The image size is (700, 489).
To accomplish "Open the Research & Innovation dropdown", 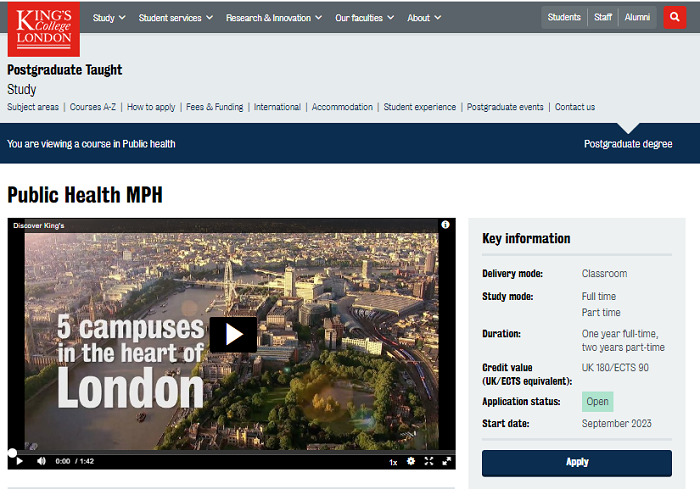I will click(274, 17).
